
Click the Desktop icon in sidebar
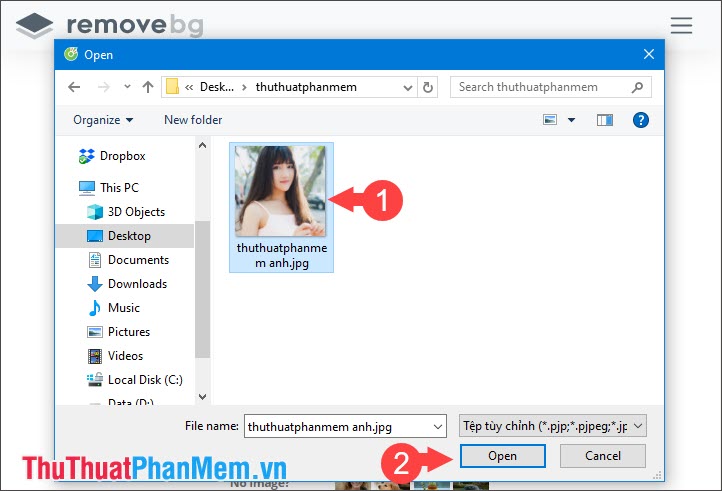(x=95, y=236)
